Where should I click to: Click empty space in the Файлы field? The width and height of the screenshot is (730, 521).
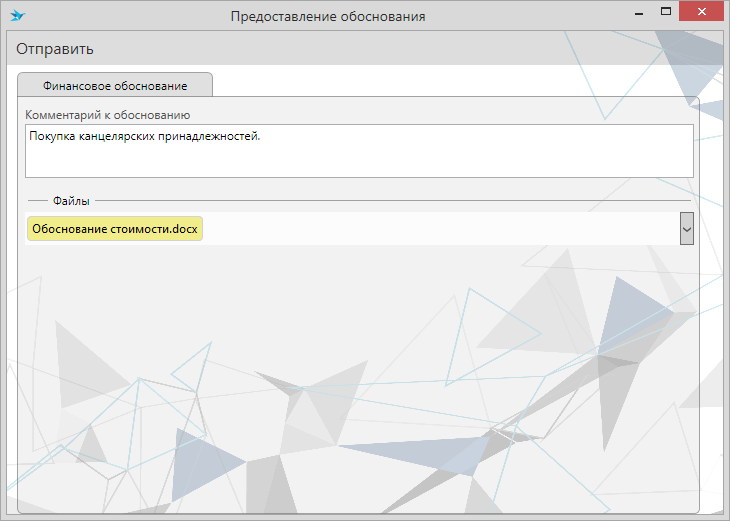[x=440, y=229]
